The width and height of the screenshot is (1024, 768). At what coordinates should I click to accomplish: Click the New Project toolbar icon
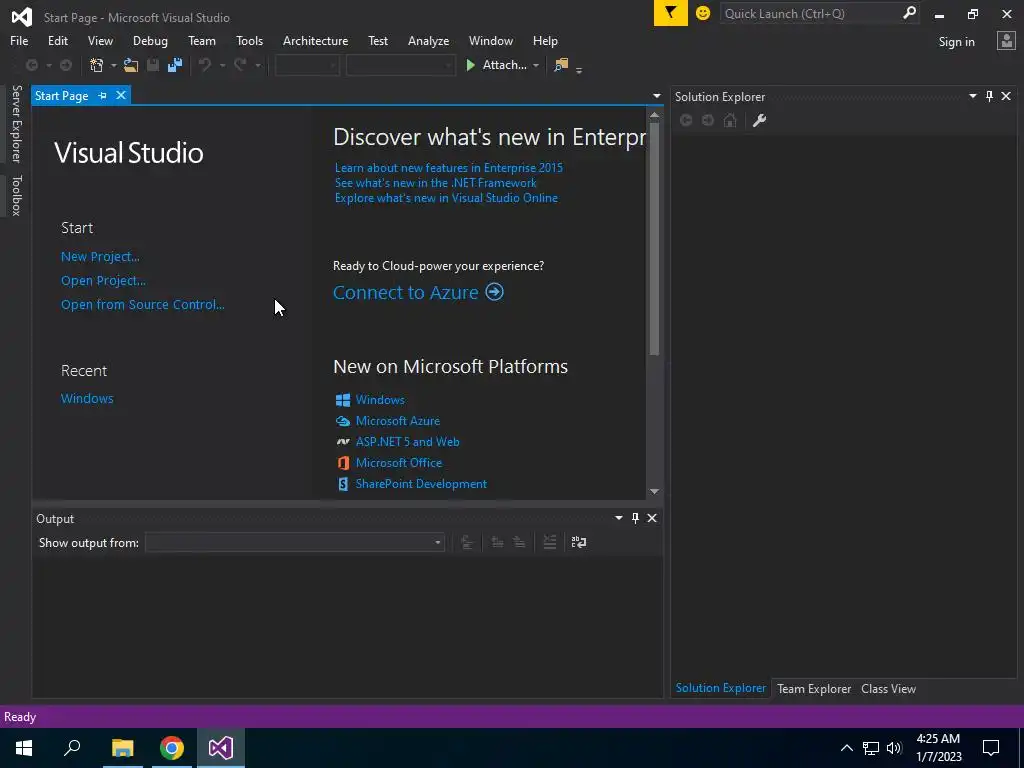click(97, 65)
